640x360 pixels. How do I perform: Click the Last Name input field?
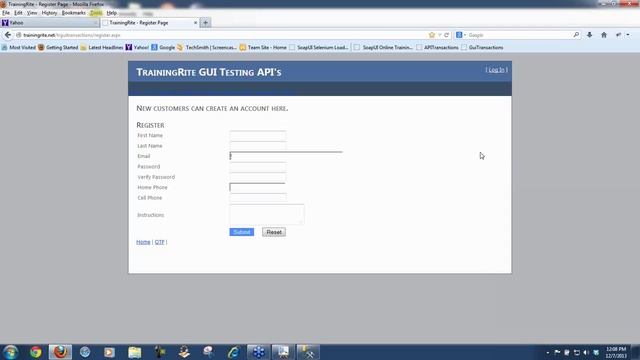click(258, 146)
